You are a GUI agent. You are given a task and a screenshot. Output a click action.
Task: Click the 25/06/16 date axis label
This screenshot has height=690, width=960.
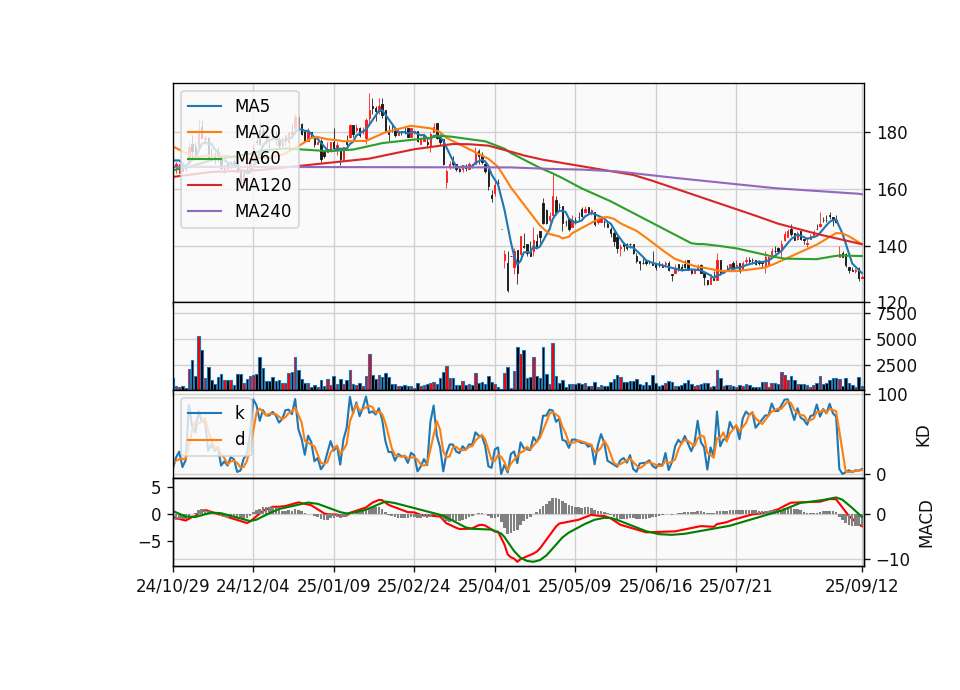point(656,587)
